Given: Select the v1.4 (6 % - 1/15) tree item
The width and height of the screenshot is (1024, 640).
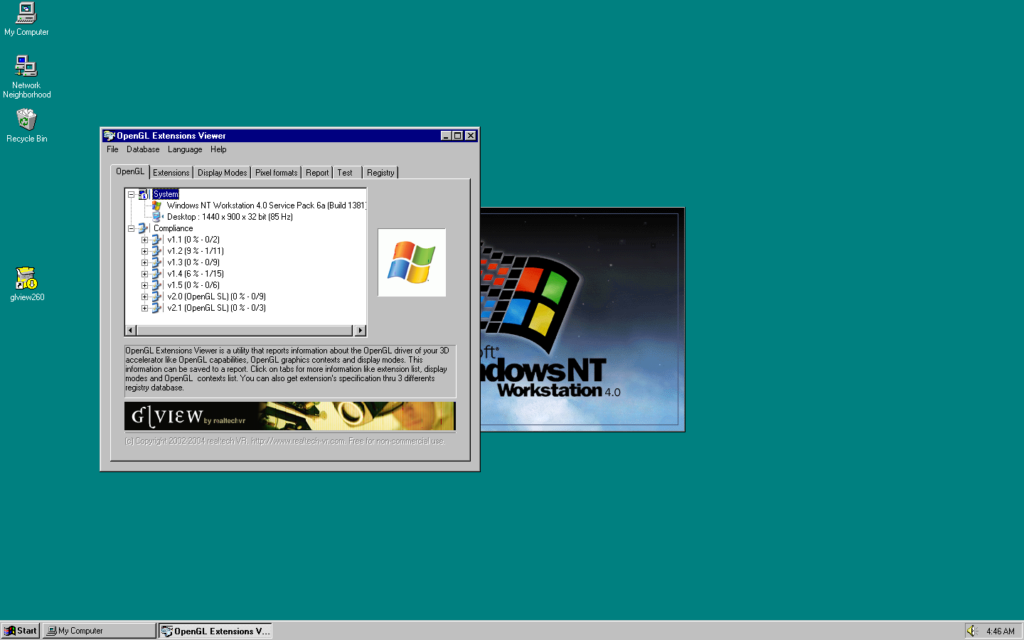Looking at the screenshot, I should (x=195, y=274).
